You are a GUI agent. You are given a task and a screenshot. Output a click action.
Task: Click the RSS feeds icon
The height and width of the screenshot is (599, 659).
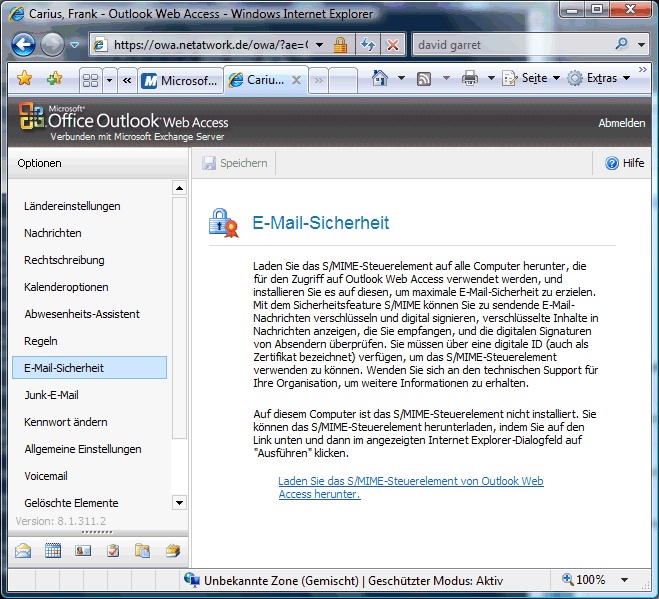point(424,79)
